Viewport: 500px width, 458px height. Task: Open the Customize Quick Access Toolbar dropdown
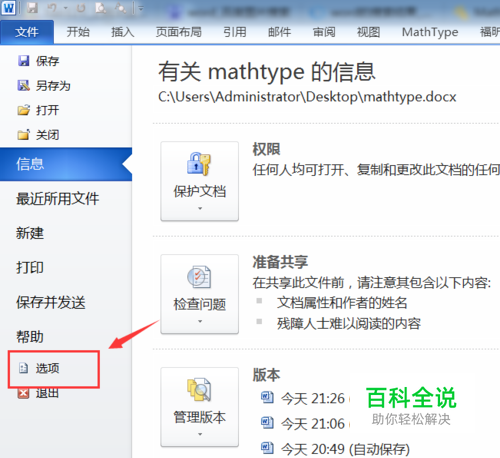pos(141,8)
